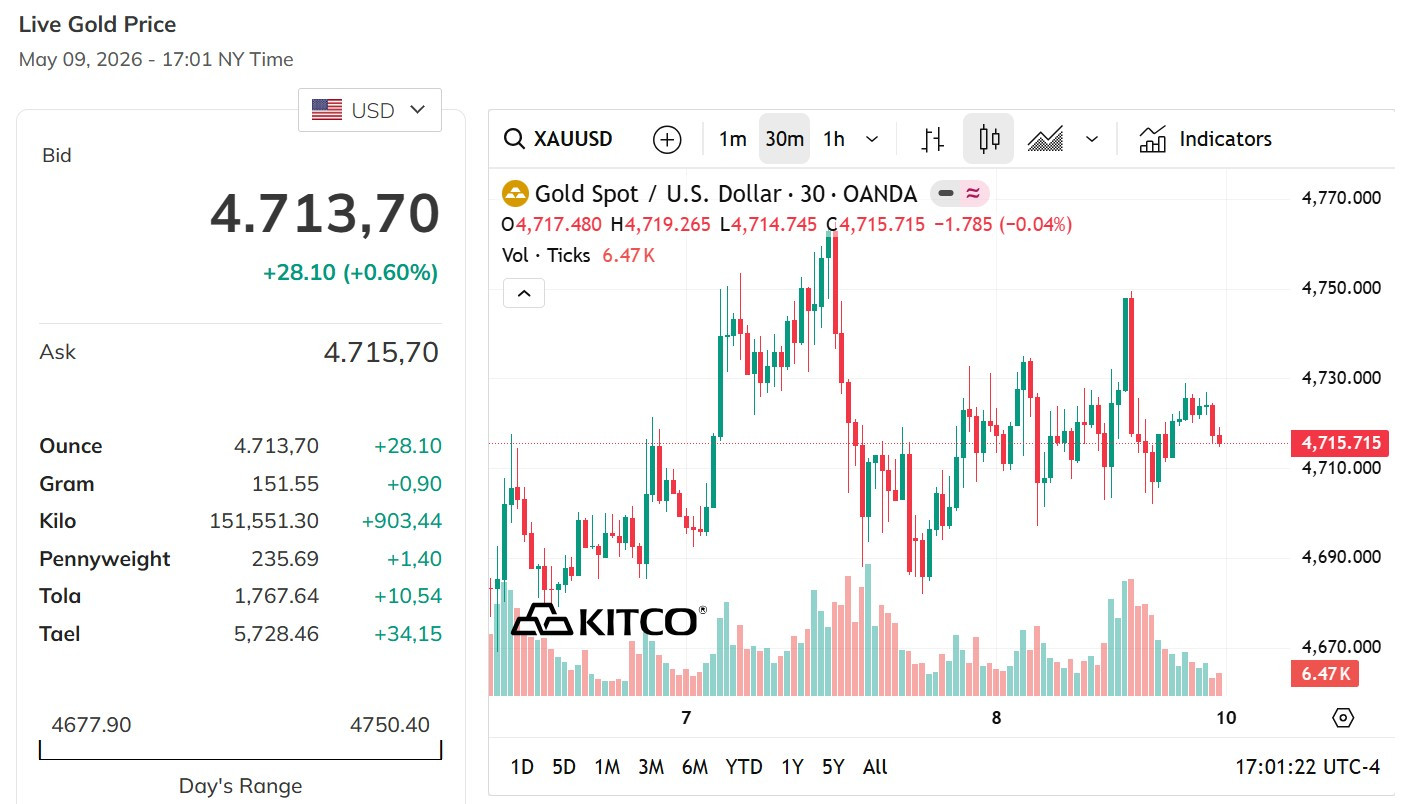This screenshot has height=804, width=1411.
Task: Add a compare symbol with plus icon
Action: (667, 139)
